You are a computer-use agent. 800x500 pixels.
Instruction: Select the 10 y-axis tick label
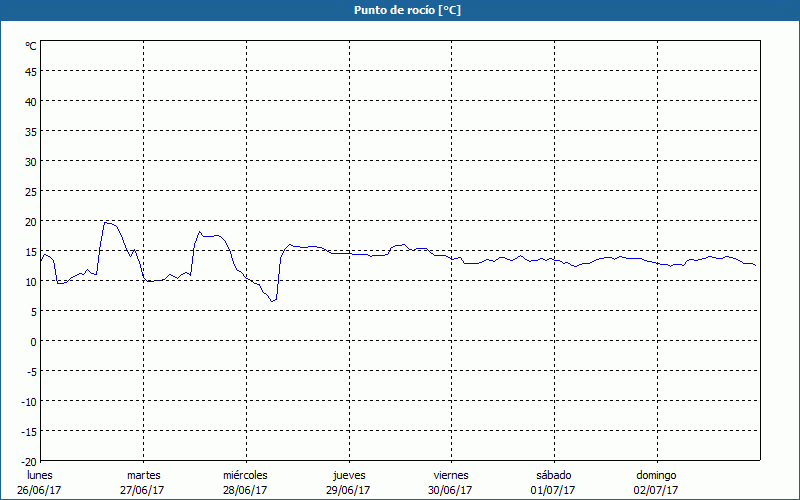pyautogui.click(x=31, y=282)
